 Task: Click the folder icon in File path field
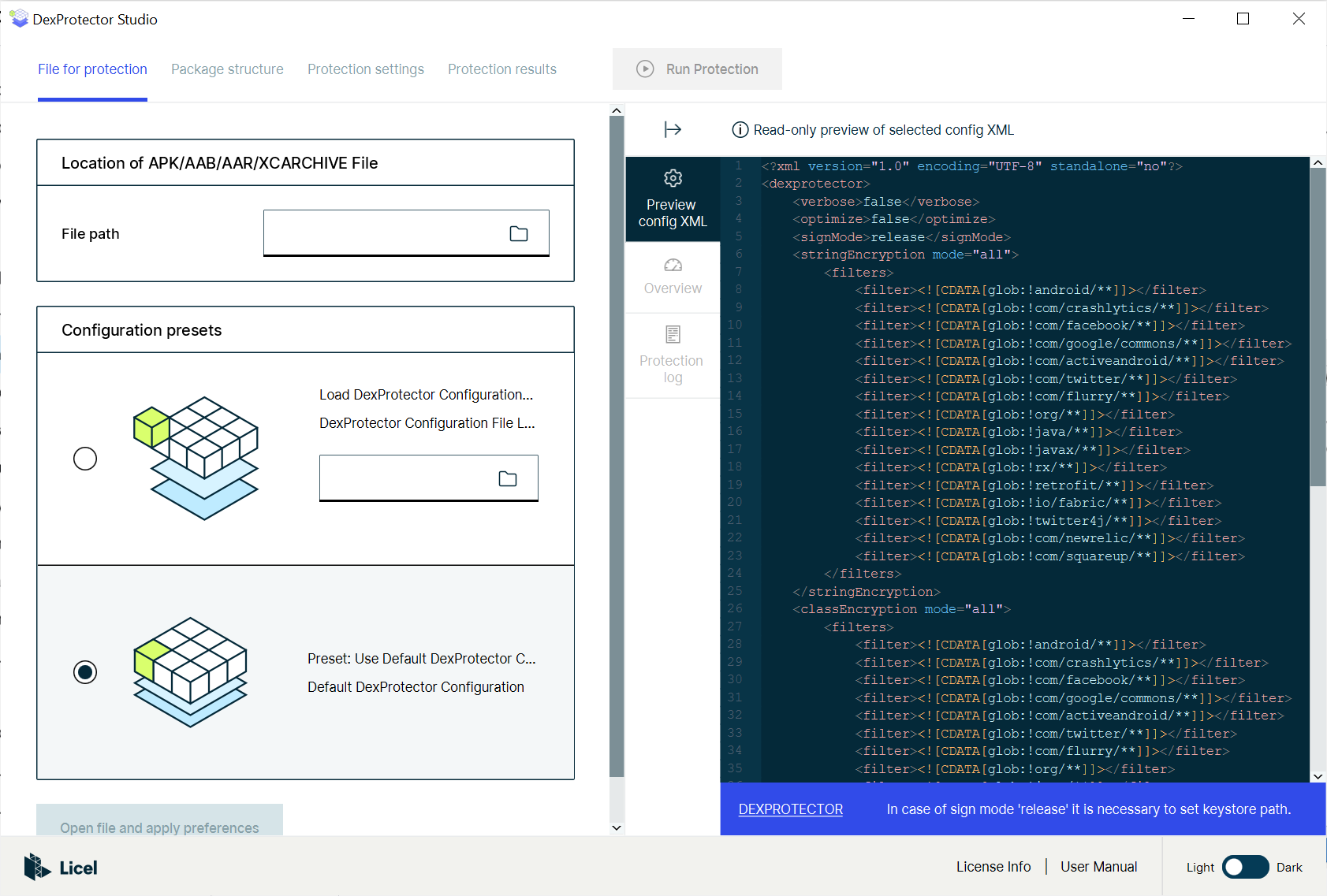click(x=518, y=233)
